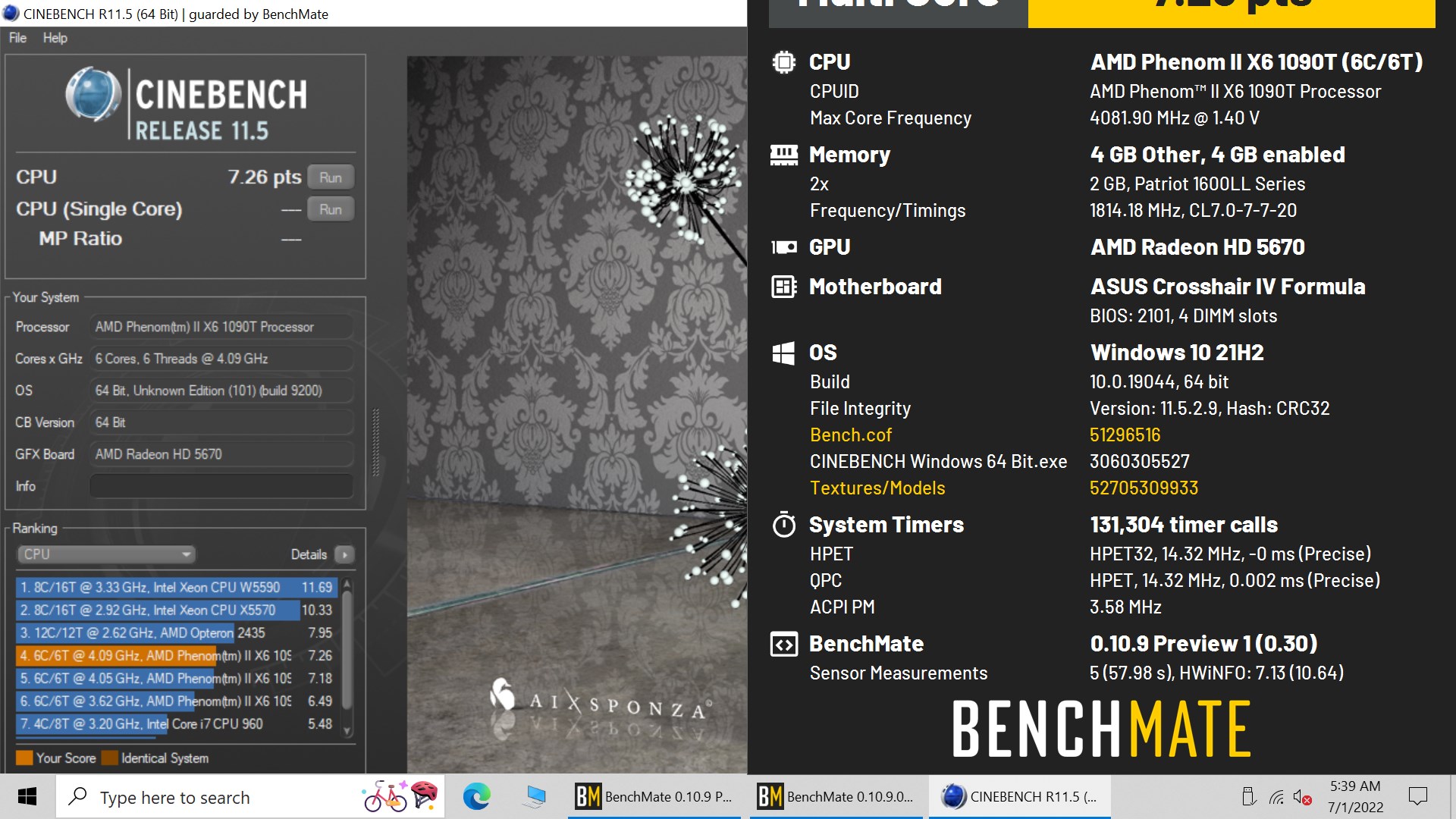
Task: Click the BenchMate GPU icon
Action: (x=784, y=247)
